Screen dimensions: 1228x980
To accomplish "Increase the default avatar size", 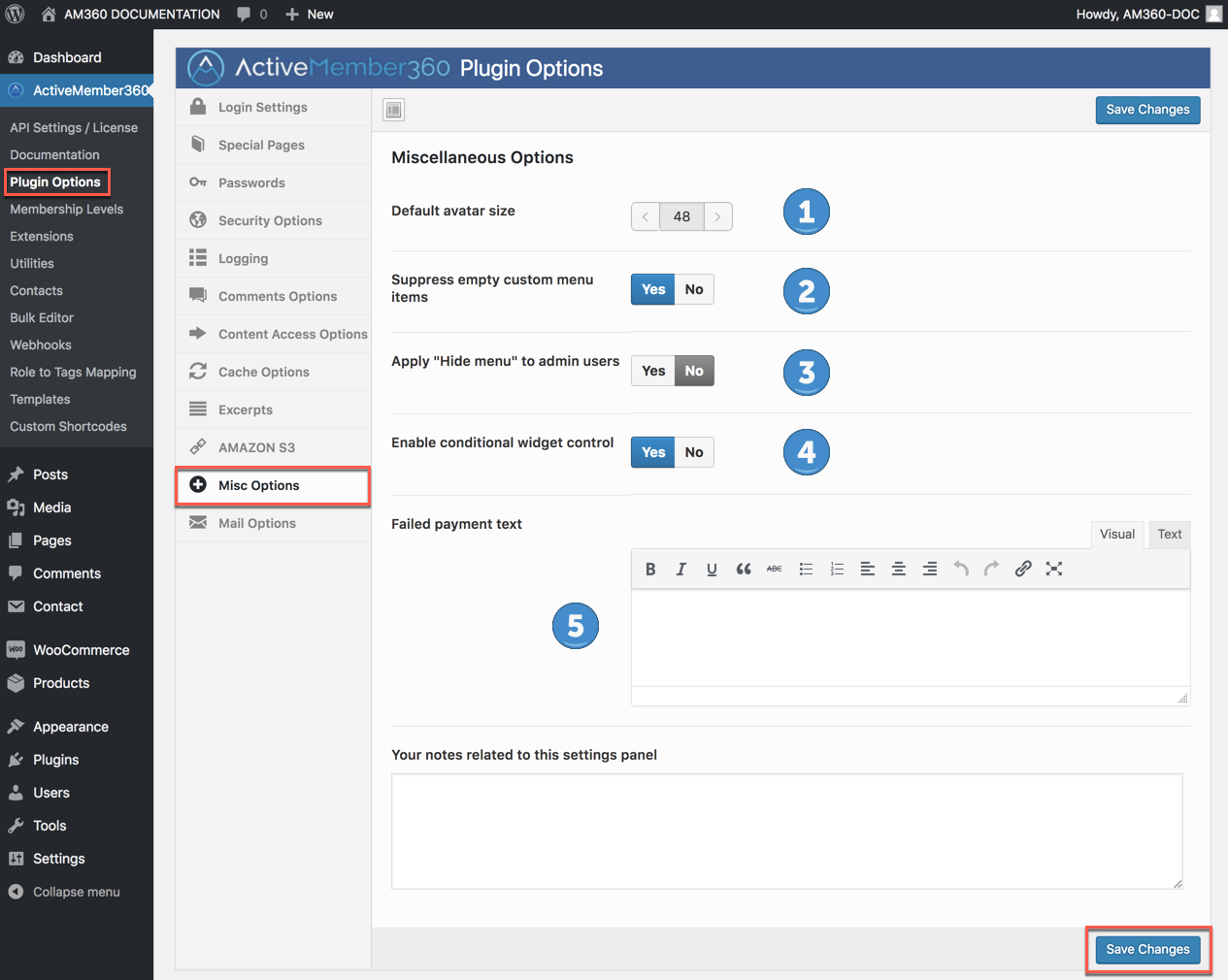I will [x=718, y=216].
